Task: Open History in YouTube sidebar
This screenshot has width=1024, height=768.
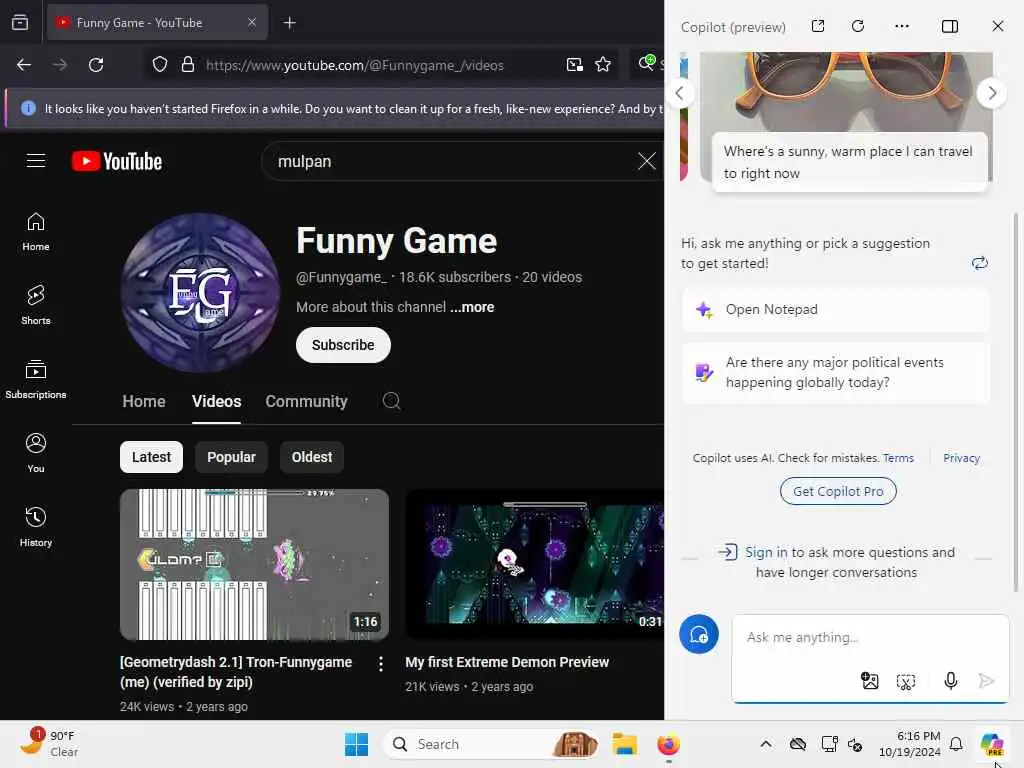Action: tap(36, 526)
